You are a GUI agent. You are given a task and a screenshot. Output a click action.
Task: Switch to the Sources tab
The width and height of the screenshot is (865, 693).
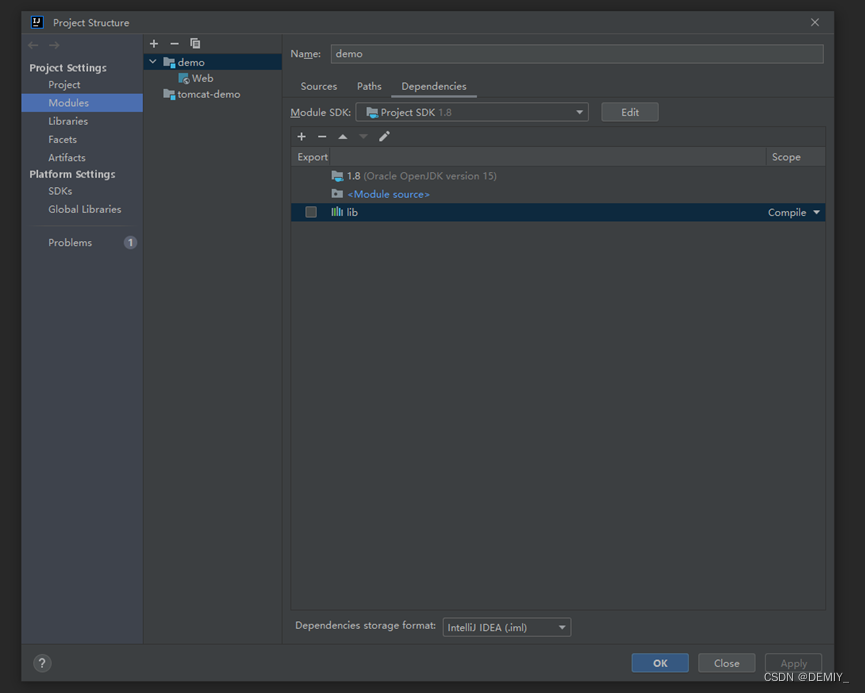point(318,86)
